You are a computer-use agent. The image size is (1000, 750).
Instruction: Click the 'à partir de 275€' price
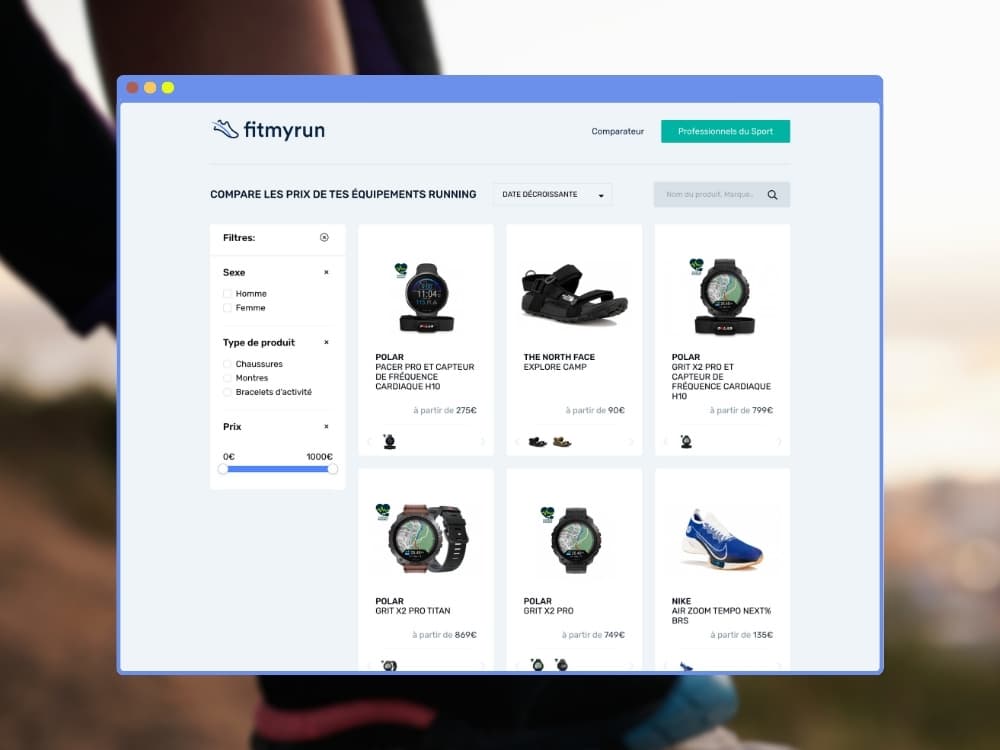(445, 410)
